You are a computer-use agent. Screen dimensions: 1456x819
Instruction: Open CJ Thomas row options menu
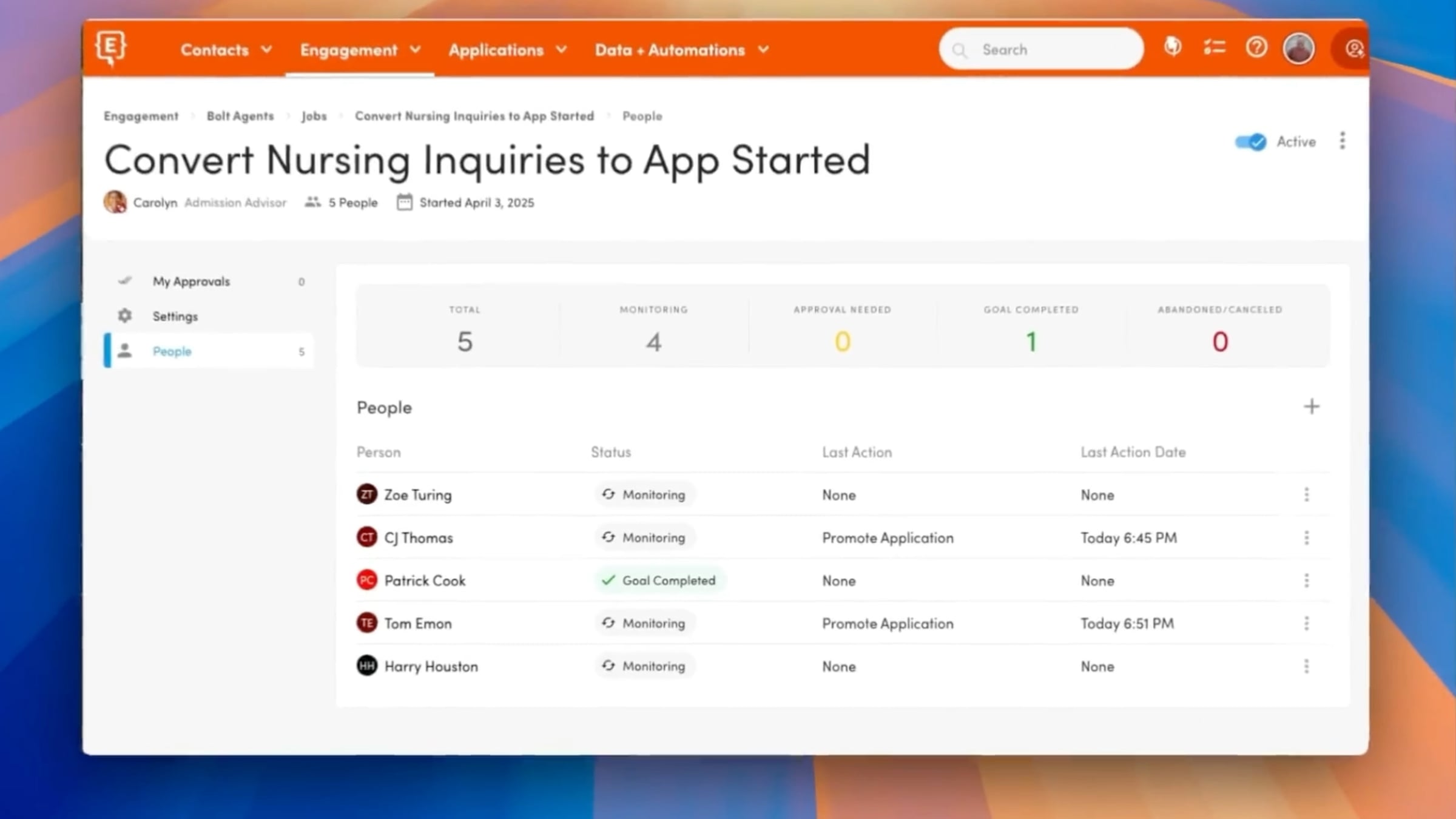click(1306, 538)
